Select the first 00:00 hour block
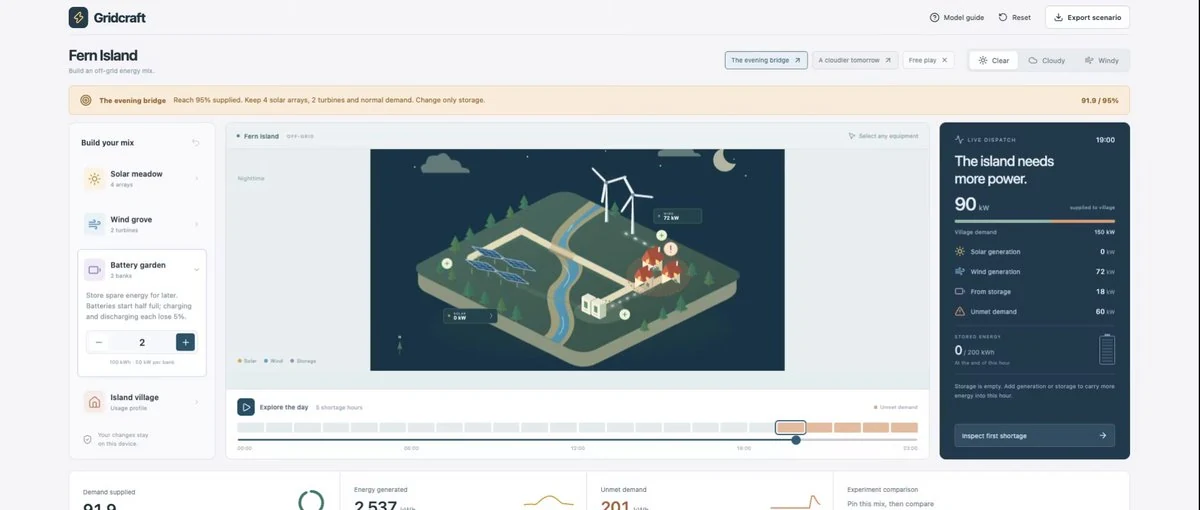This screenshot has height=510, width=1200. point(251,427)
